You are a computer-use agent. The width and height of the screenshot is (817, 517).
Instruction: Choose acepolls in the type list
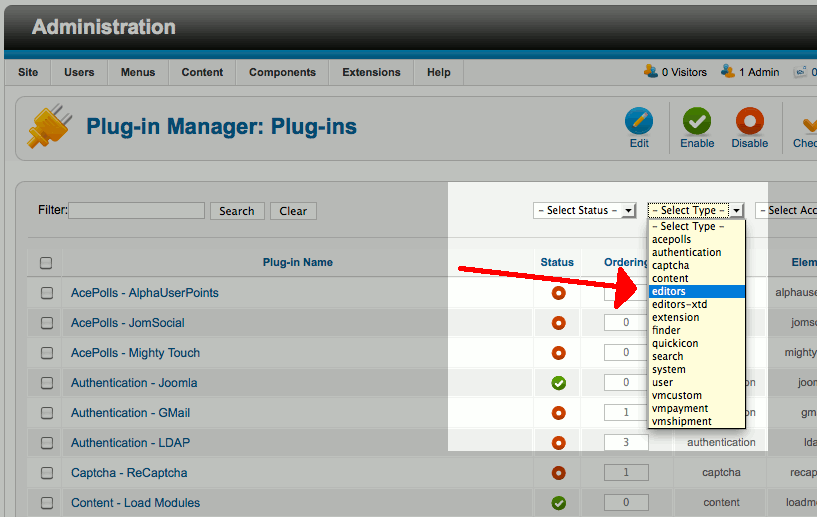tap(697, 239)
